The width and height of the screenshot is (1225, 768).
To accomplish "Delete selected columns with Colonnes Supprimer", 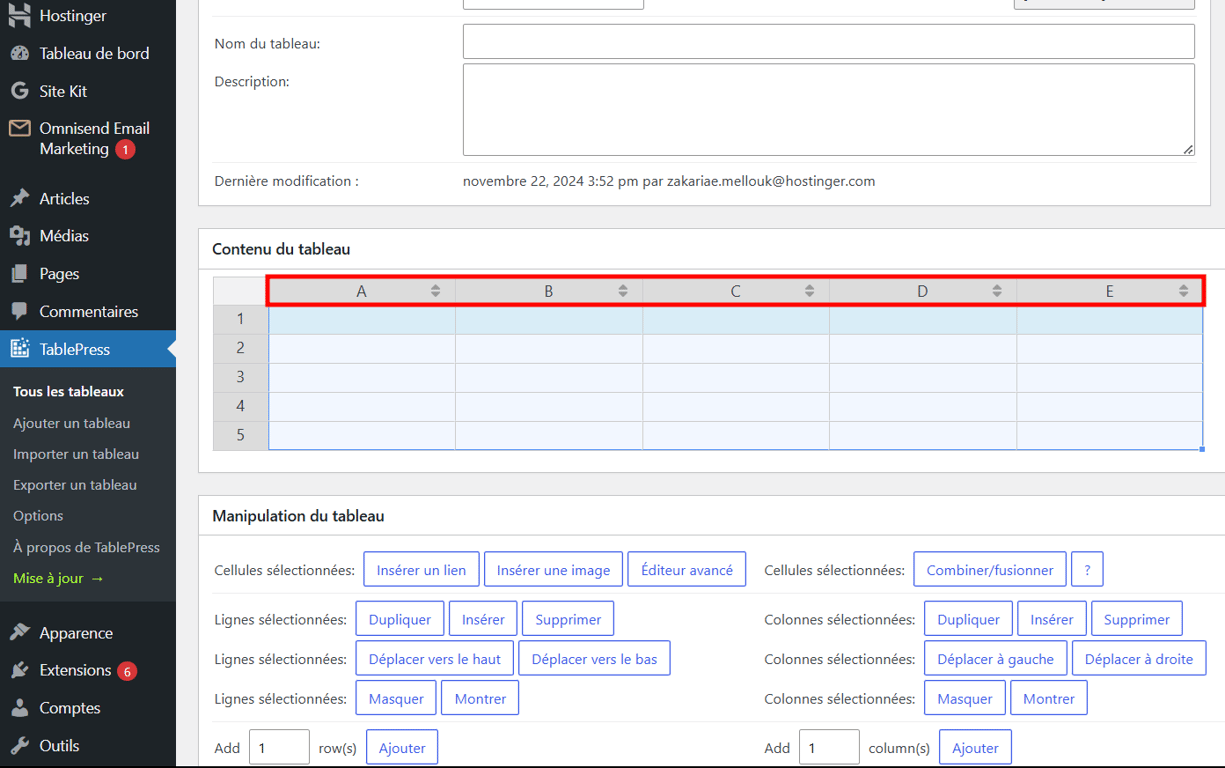I will (x=1137, y=619).
